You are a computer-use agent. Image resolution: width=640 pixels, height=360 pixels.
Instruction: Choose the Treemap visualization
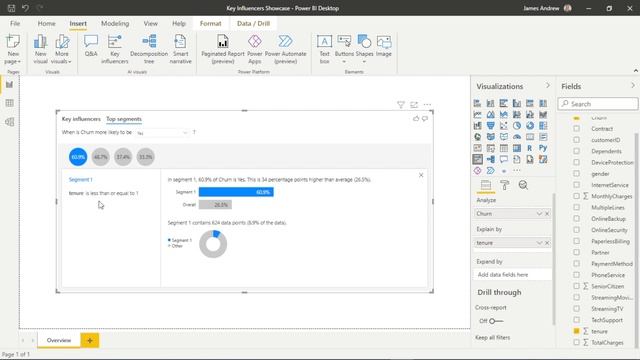(x=543, y=126)
